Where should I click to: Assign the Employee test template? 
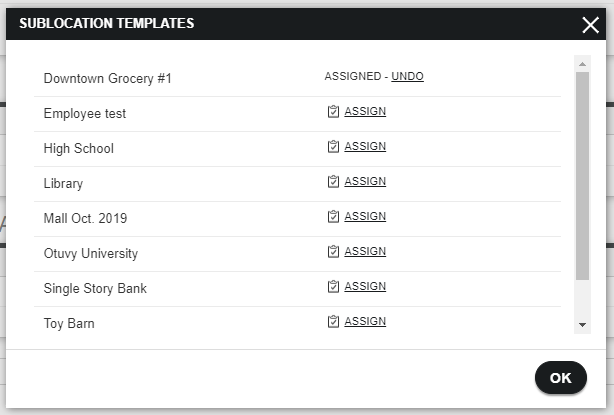pos(365,111)
